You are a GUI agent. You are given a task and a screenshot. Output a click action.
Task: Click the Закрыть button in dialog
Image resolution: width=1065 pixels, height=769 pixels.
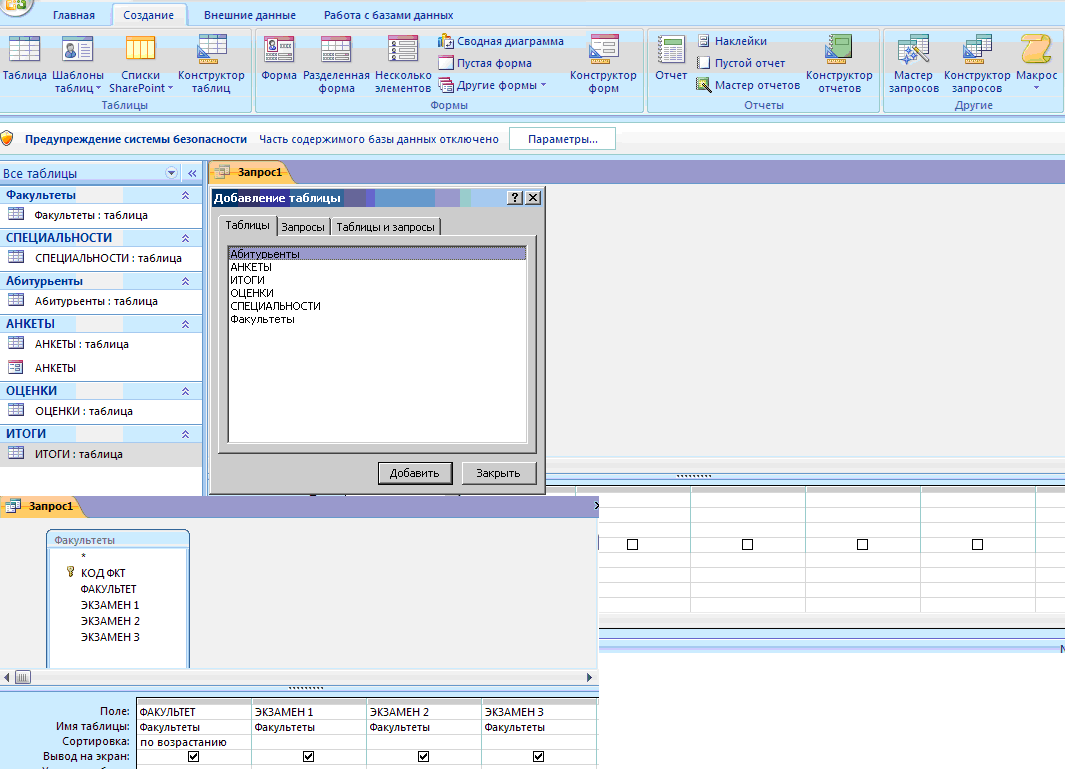[498, 473]
